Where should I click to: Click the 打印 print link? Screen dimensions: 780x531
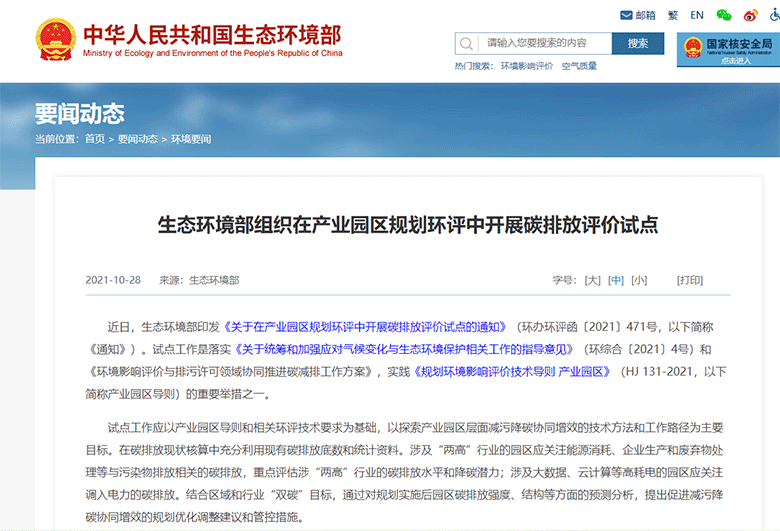690,281
